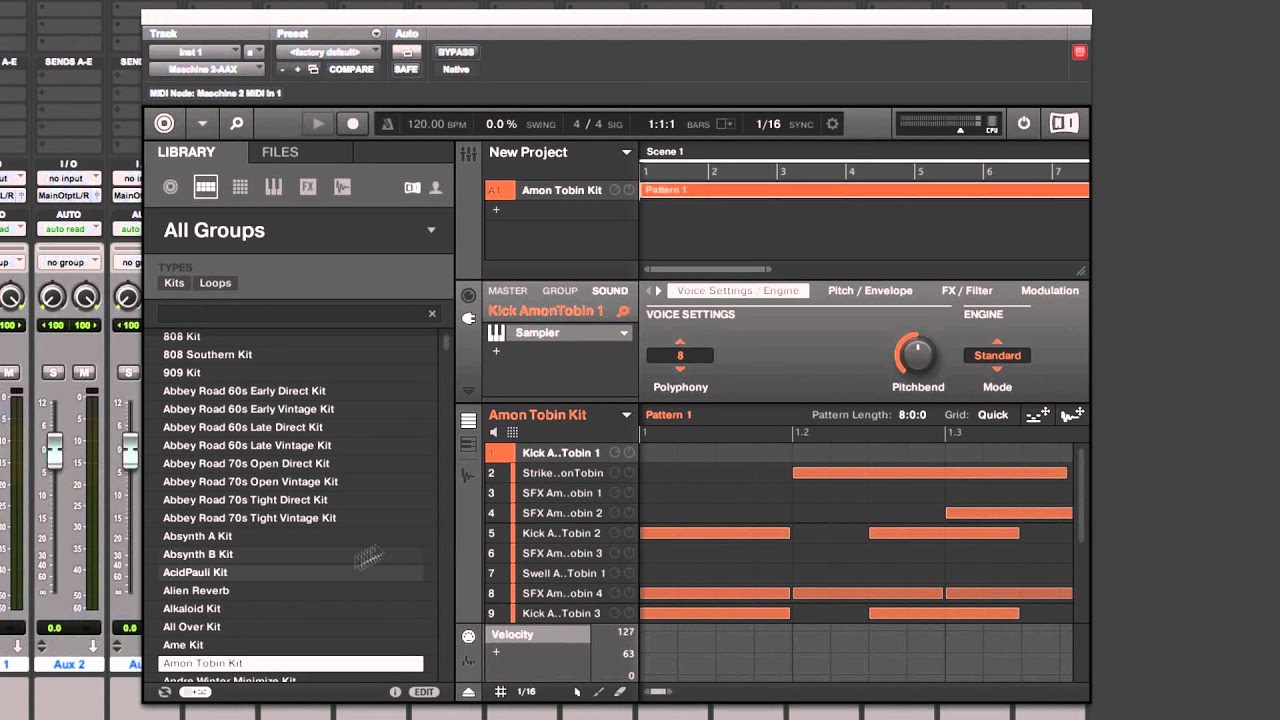Click the pattern audio drag icon
The width and height of the screenshot is (1280, 720).
1072,415
